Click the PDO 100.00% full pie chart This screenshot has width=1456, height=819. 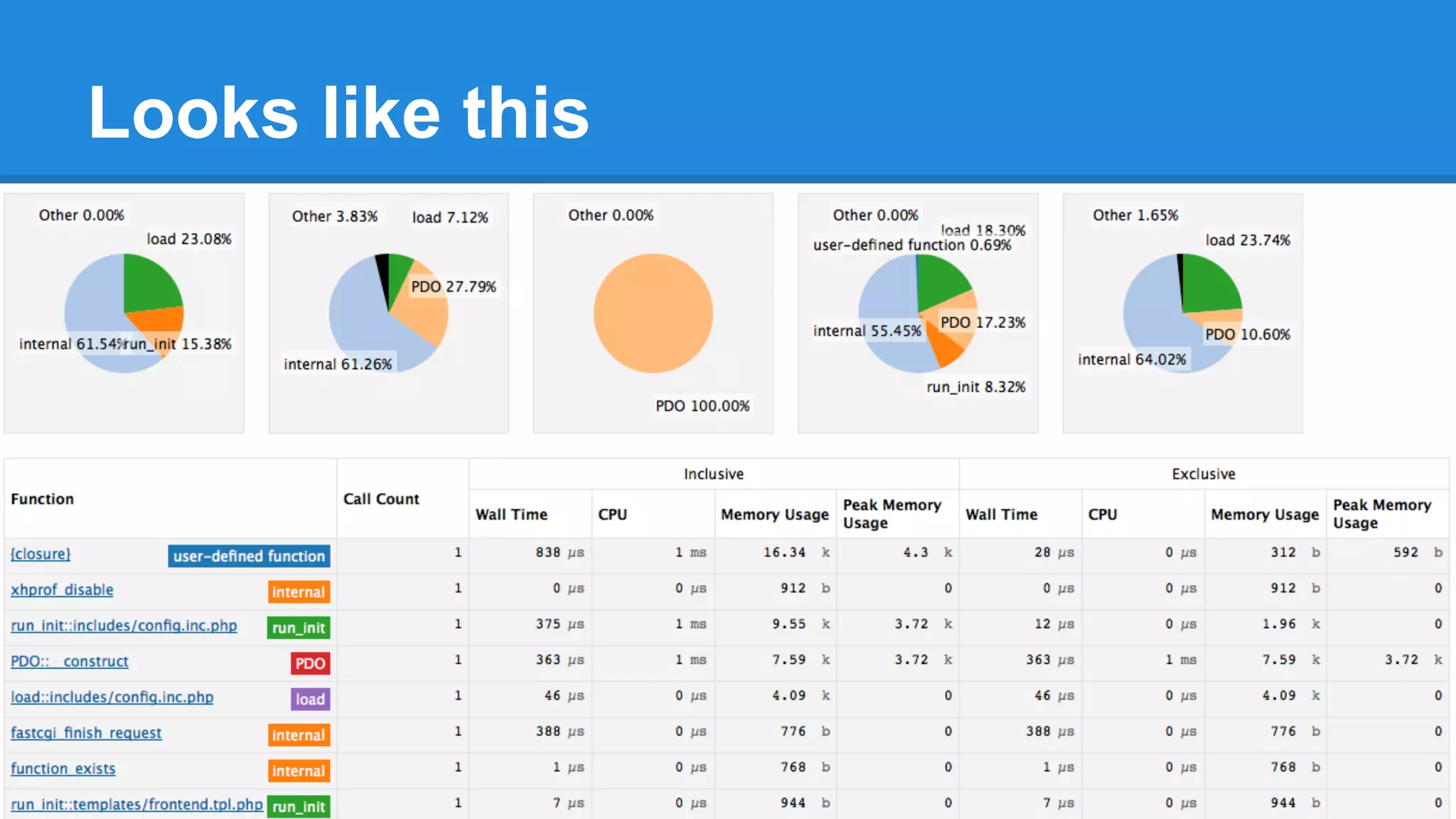[x=653, y=313]
